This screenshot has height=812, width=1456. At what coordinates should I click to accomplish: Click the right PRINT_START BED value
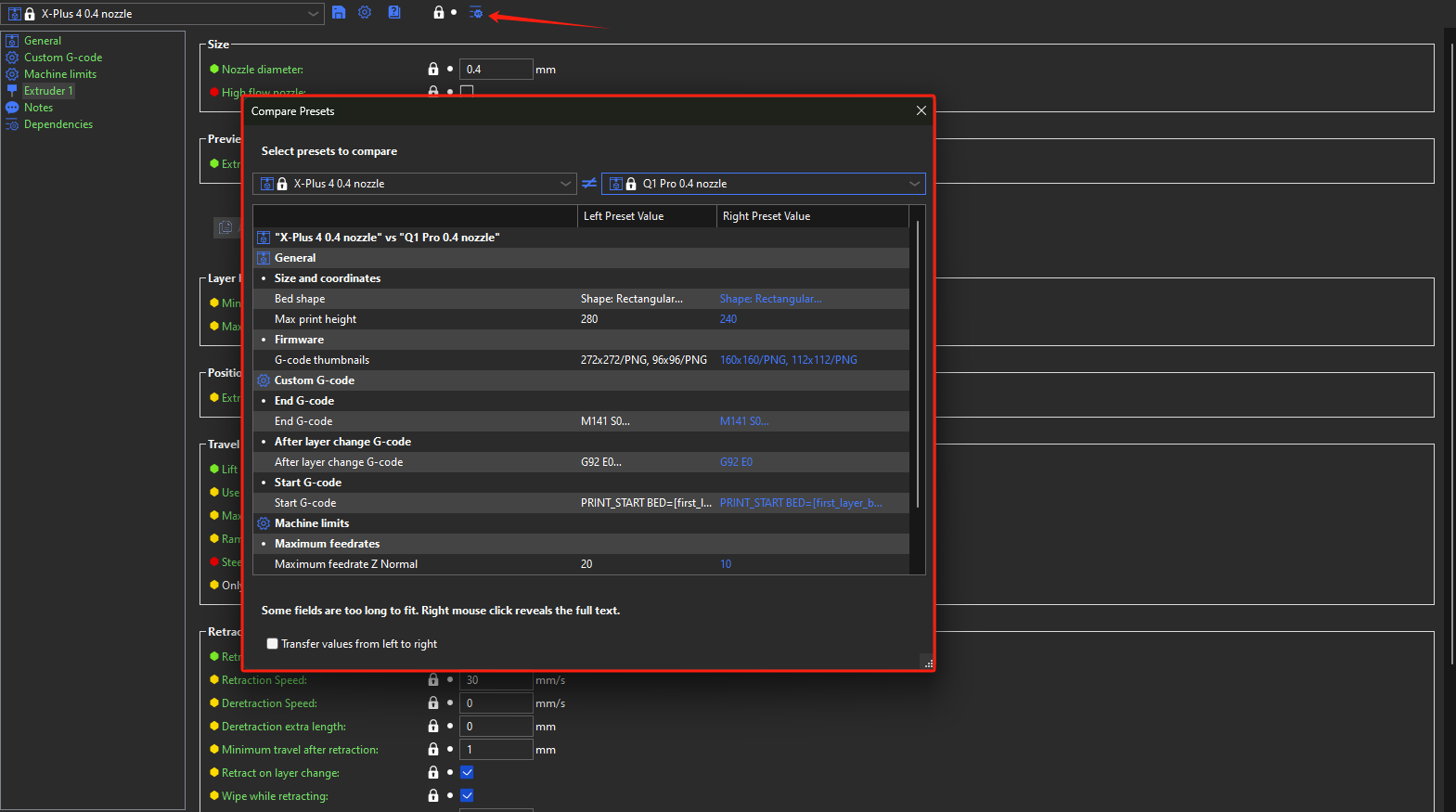click(x=801, y=503)
